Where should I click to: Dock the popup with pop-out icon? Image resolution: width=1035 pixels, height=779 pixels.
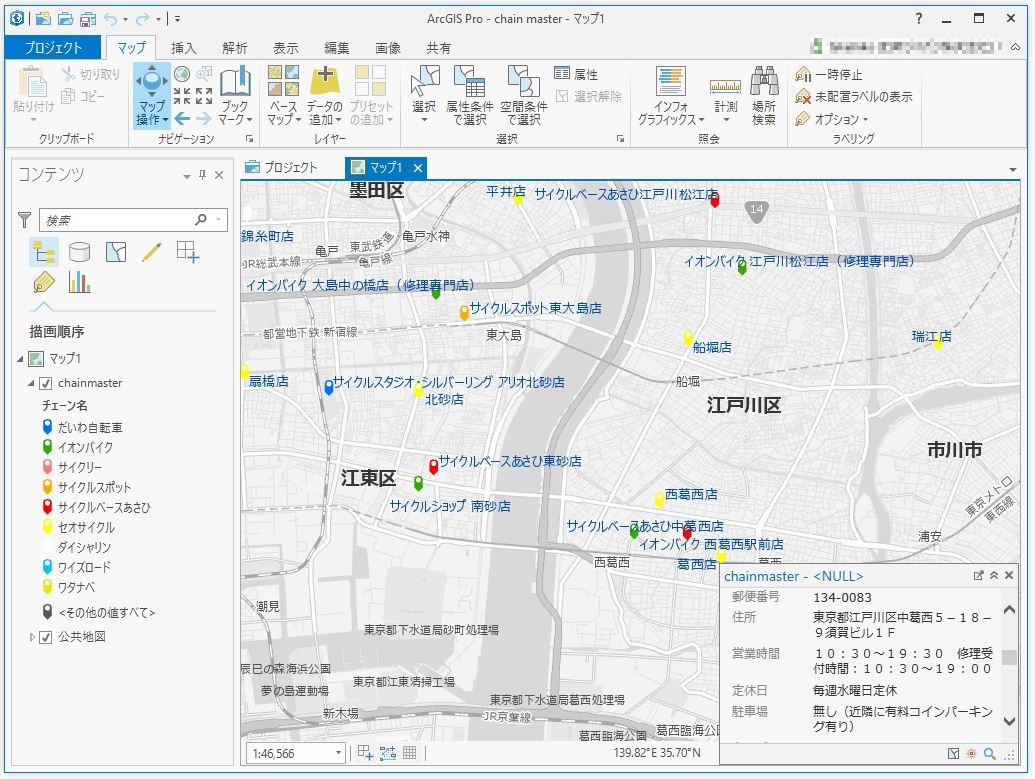[979, 576]
